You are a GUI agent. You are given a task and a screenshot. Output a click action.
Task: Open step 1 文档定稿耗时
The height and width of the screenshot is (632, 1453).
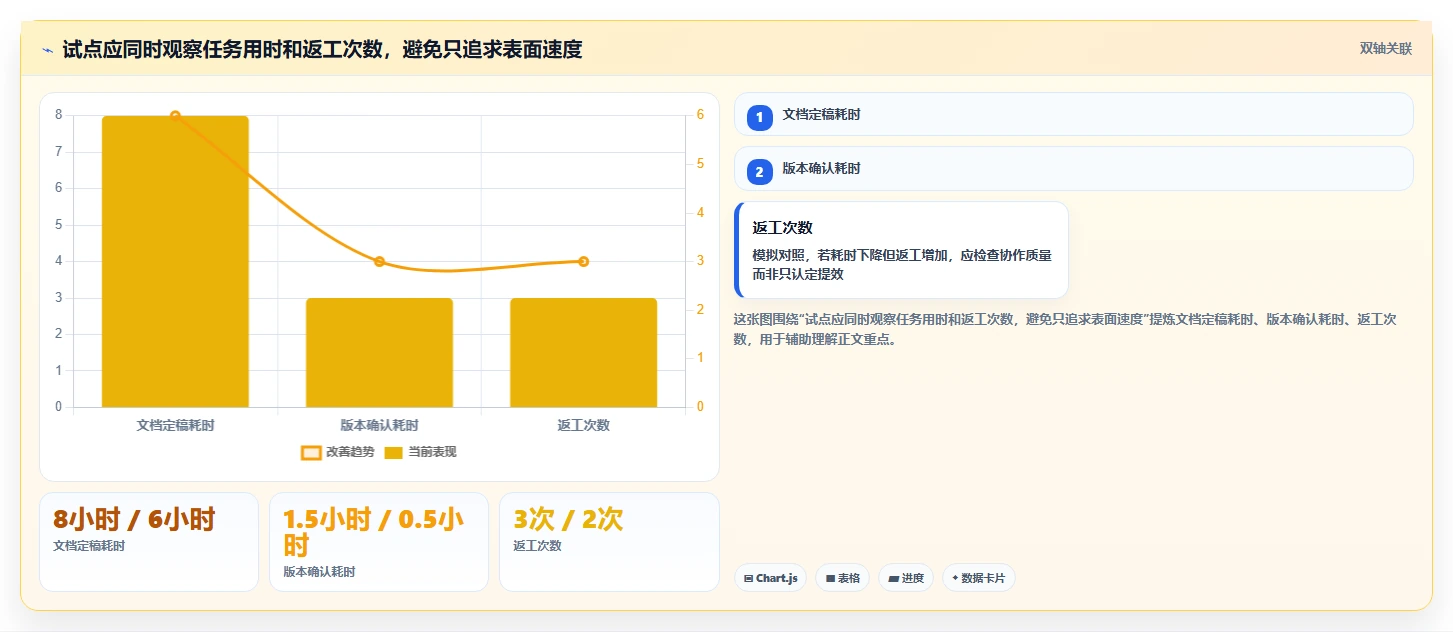tap(1073, 114)
